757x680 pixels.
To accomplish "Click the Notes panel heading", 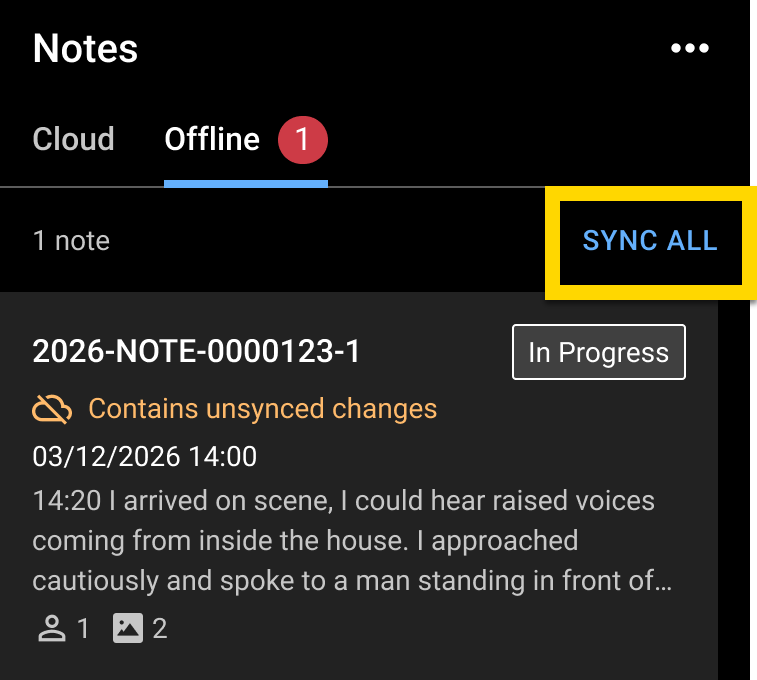I will point(85,48).
